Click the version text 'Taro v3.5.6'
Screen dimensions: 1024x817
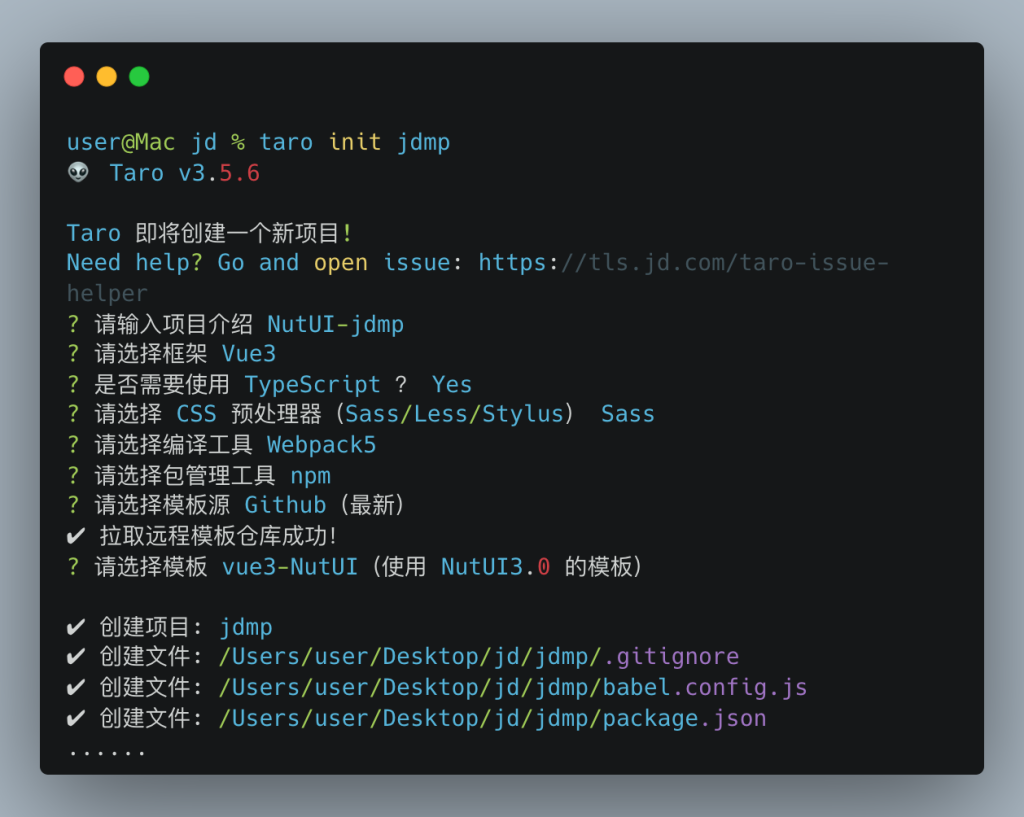[x=185, y=173]
